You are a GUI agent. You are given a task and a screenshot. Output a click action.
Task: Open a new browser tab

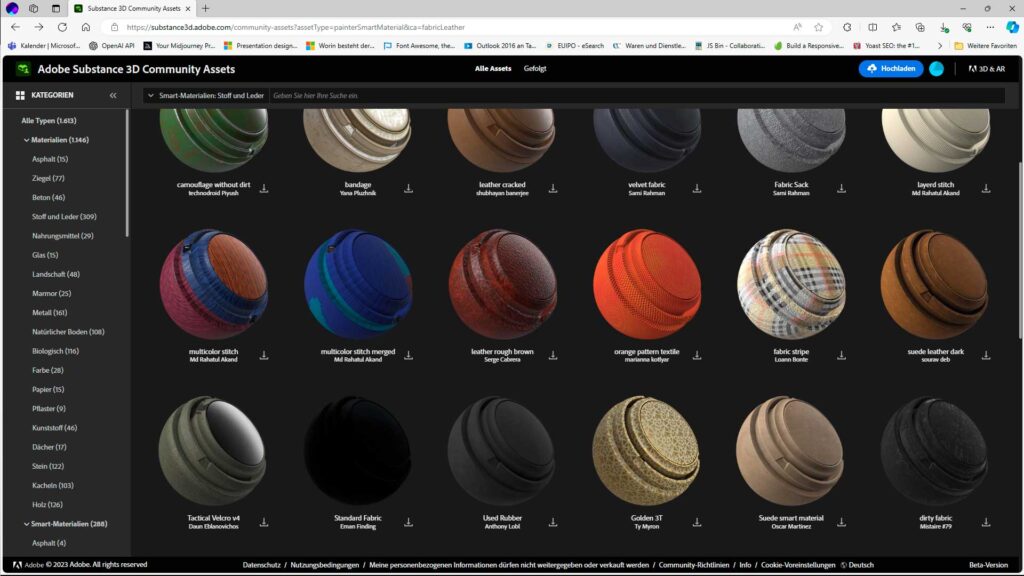click(206, 8)
